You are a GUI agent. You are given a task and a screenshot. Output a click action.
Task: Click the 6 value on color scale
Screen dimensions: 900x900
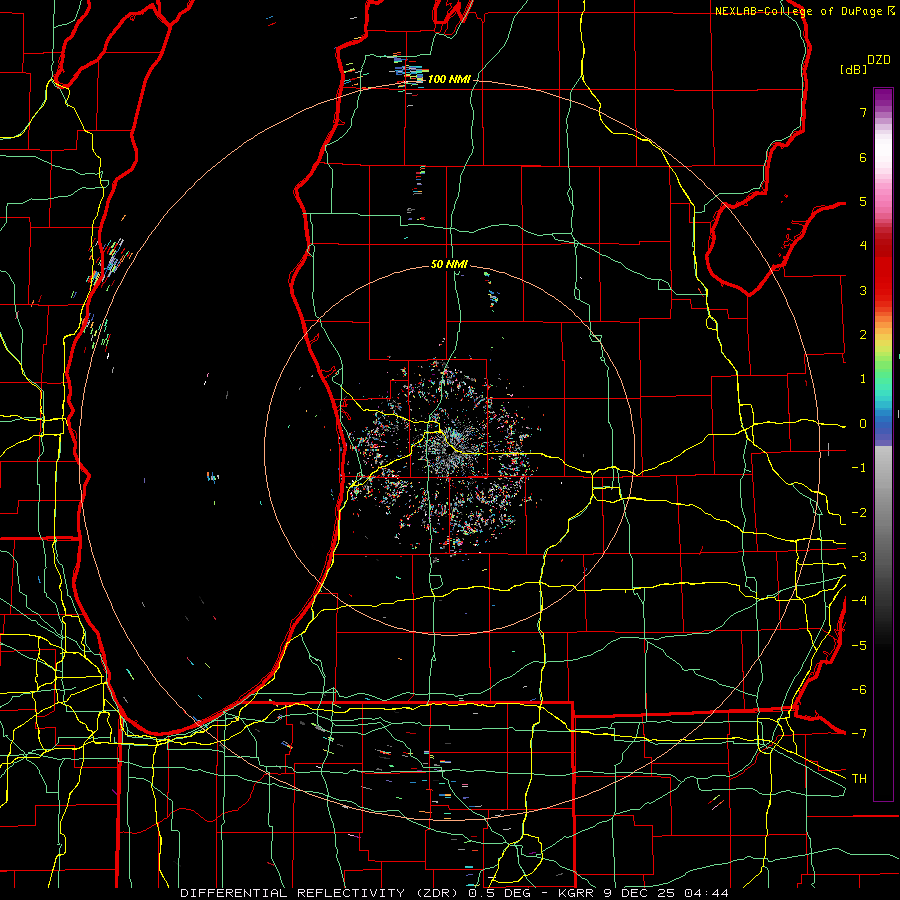[863, 157]
